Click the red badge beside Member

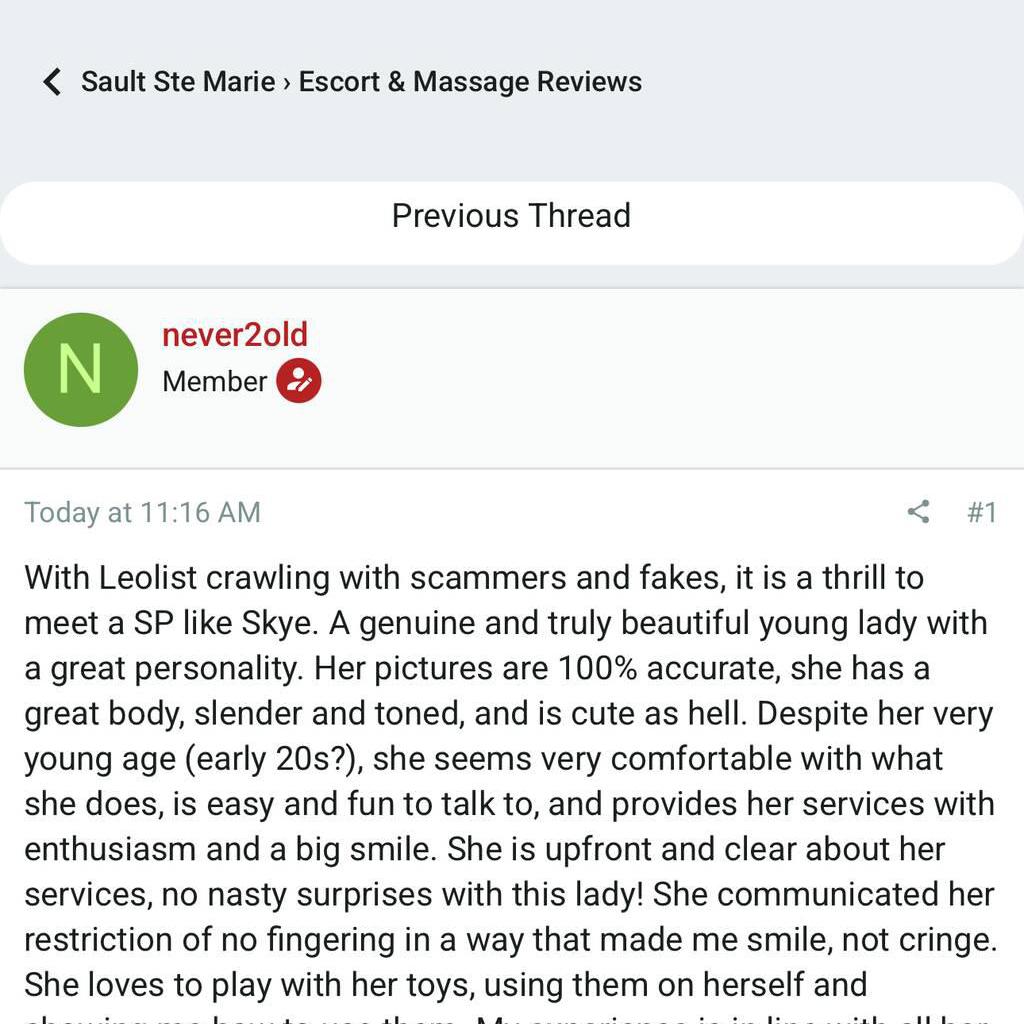pos(298,381)
